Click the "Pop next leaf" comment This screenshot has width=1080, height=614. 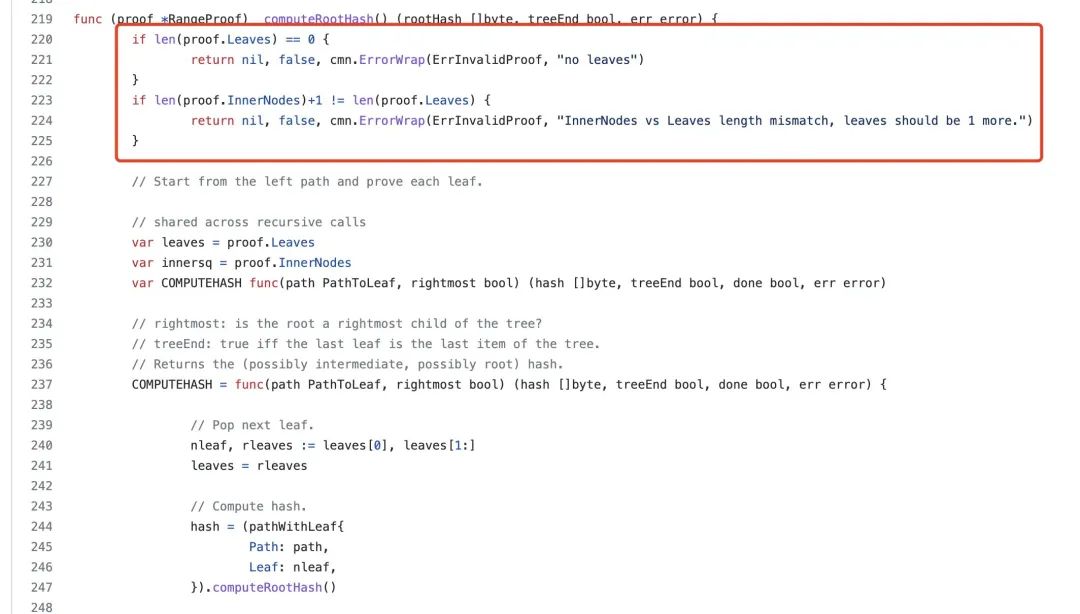(252, 424)
